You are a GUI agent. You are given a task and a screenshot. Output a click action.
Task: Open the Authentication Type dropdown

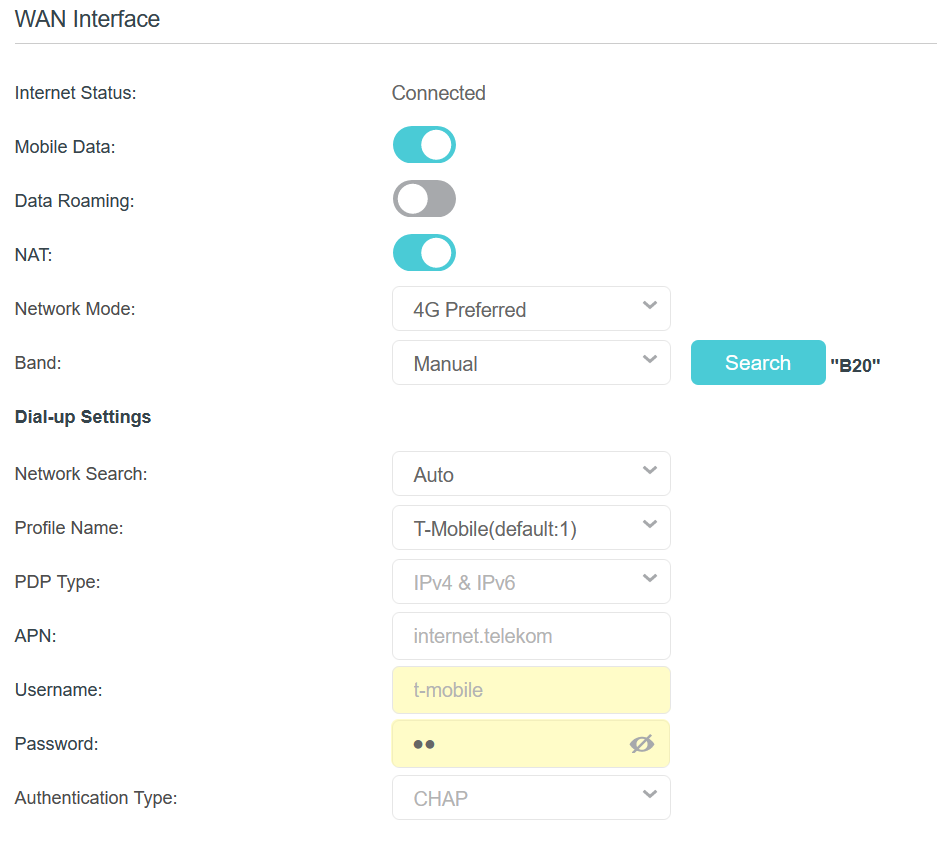pos(531,798)
